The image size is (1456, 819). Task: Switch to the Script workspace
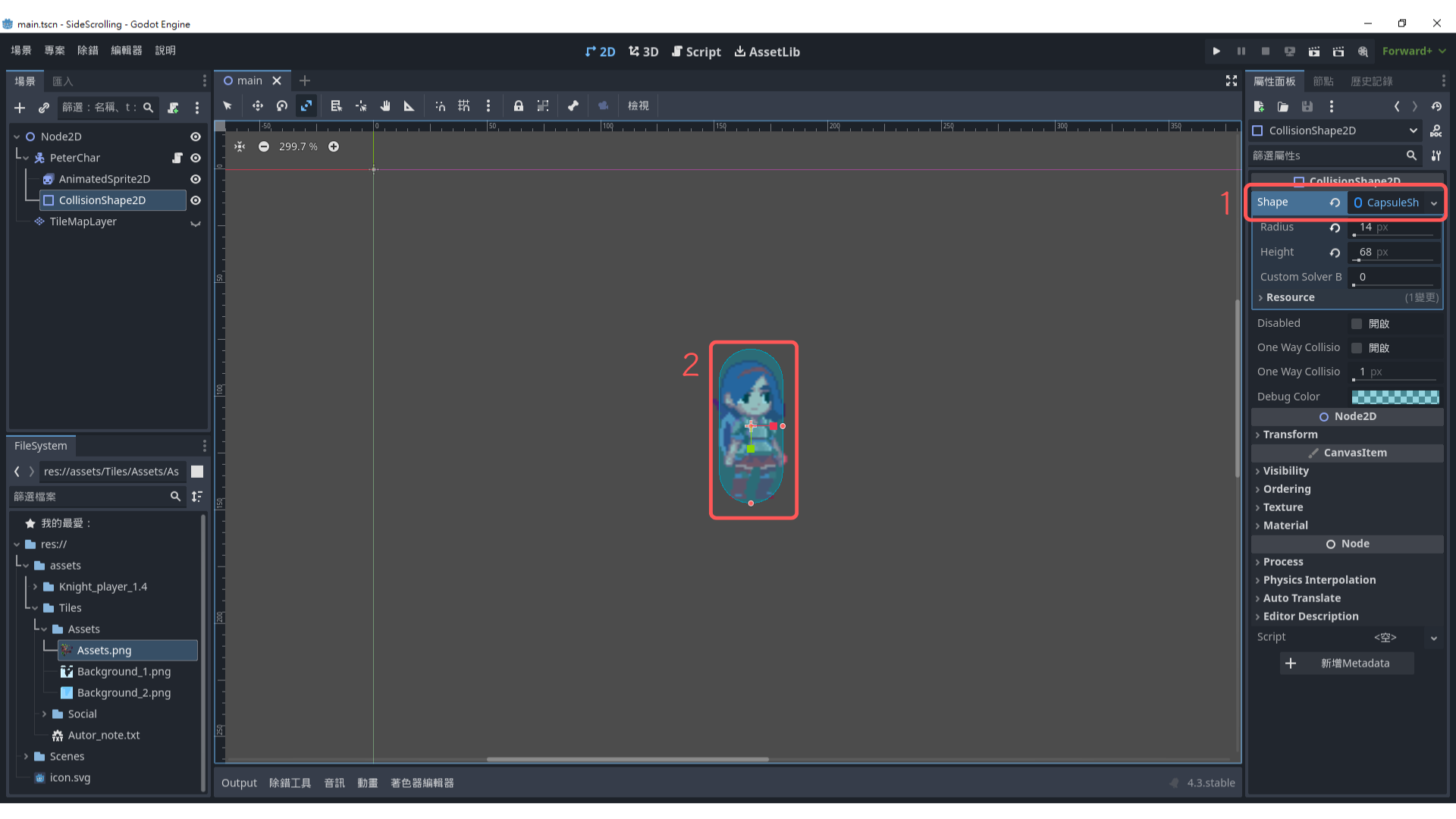click(696, 52)
